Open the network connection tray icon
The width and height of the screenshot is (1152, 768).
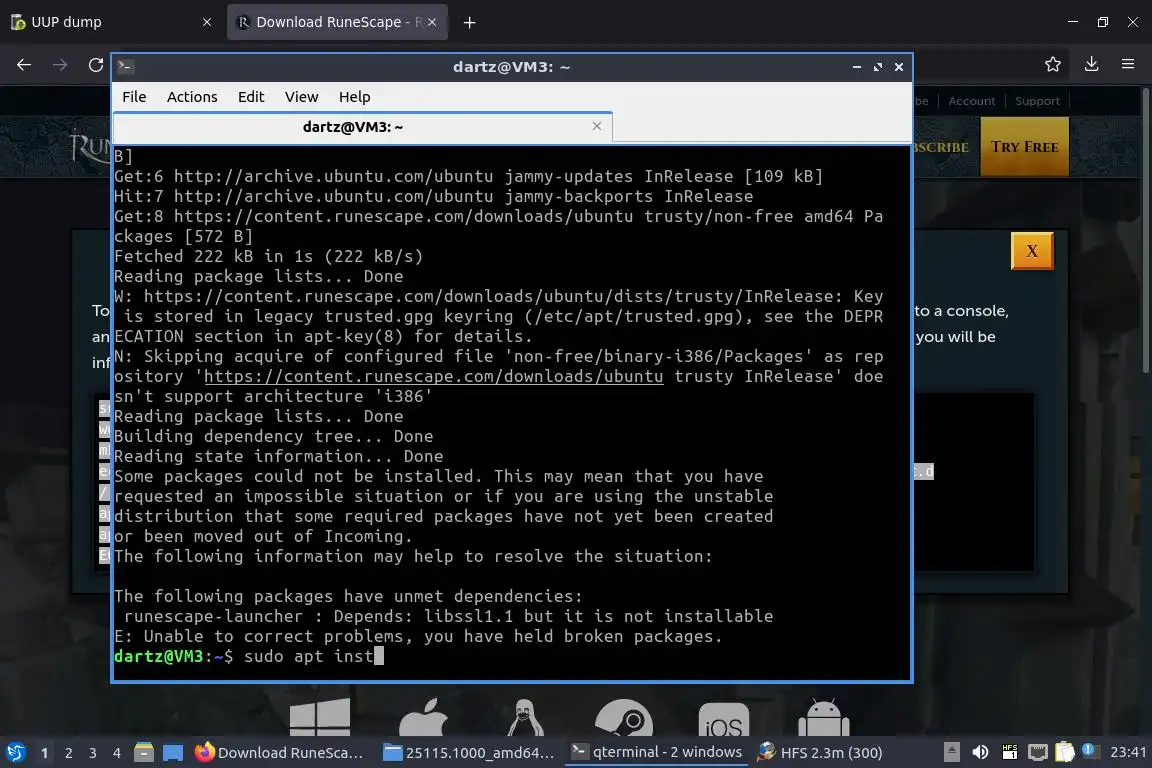[x=1037, y=752]
